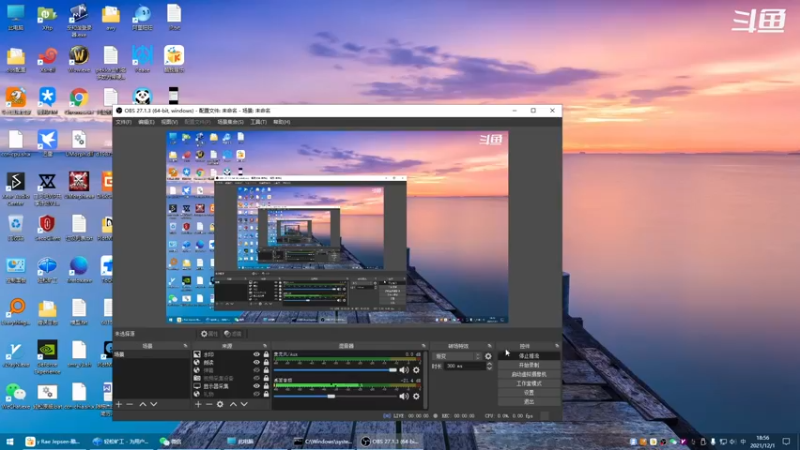Screen dimensions: 800x450
Task: Select the 场景 scene entry in Scenes list
Action: pos(151,354)
